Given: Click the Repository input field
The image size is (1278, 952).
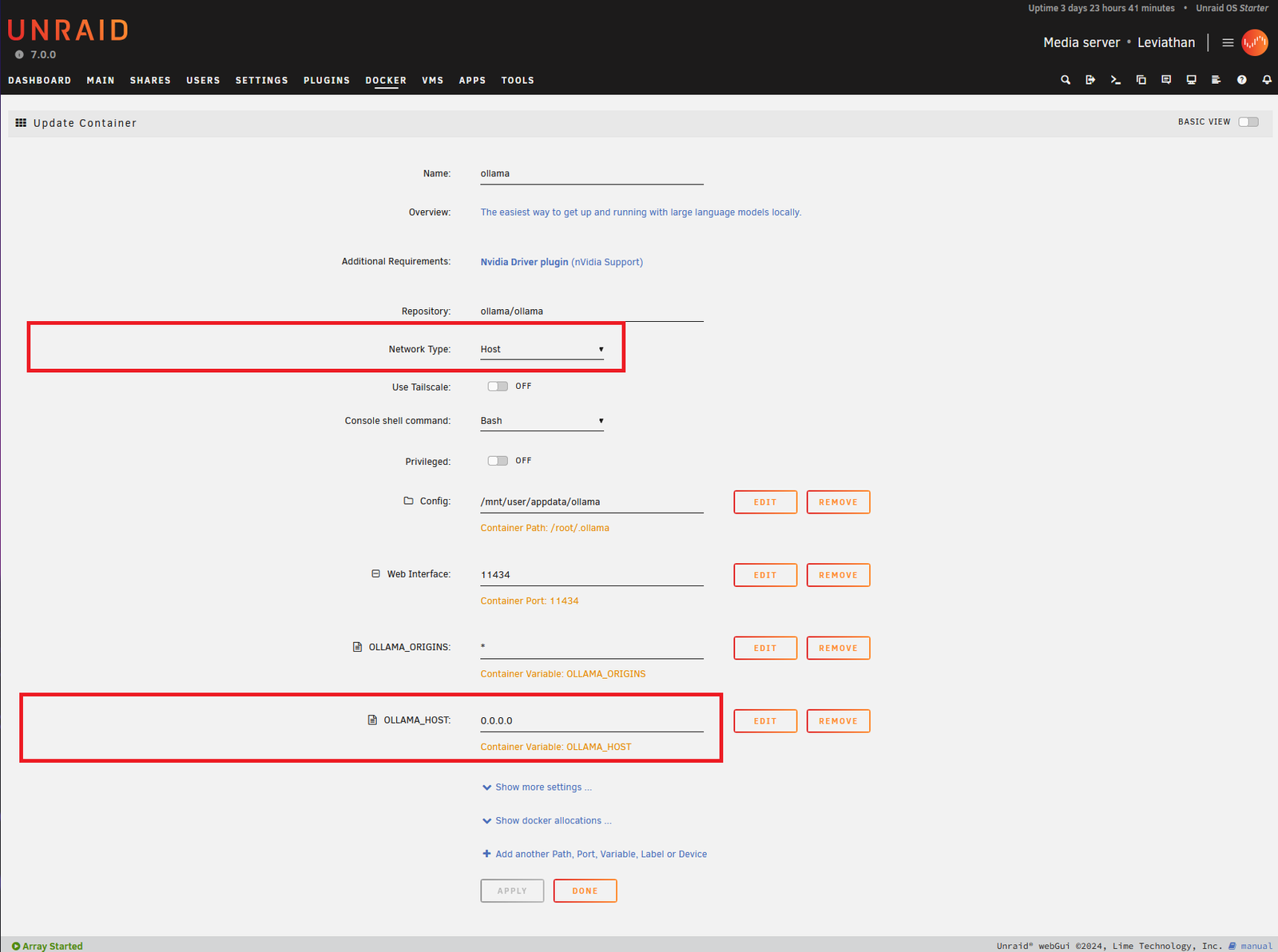Looking at the screenshot, I should click(592, 311).
